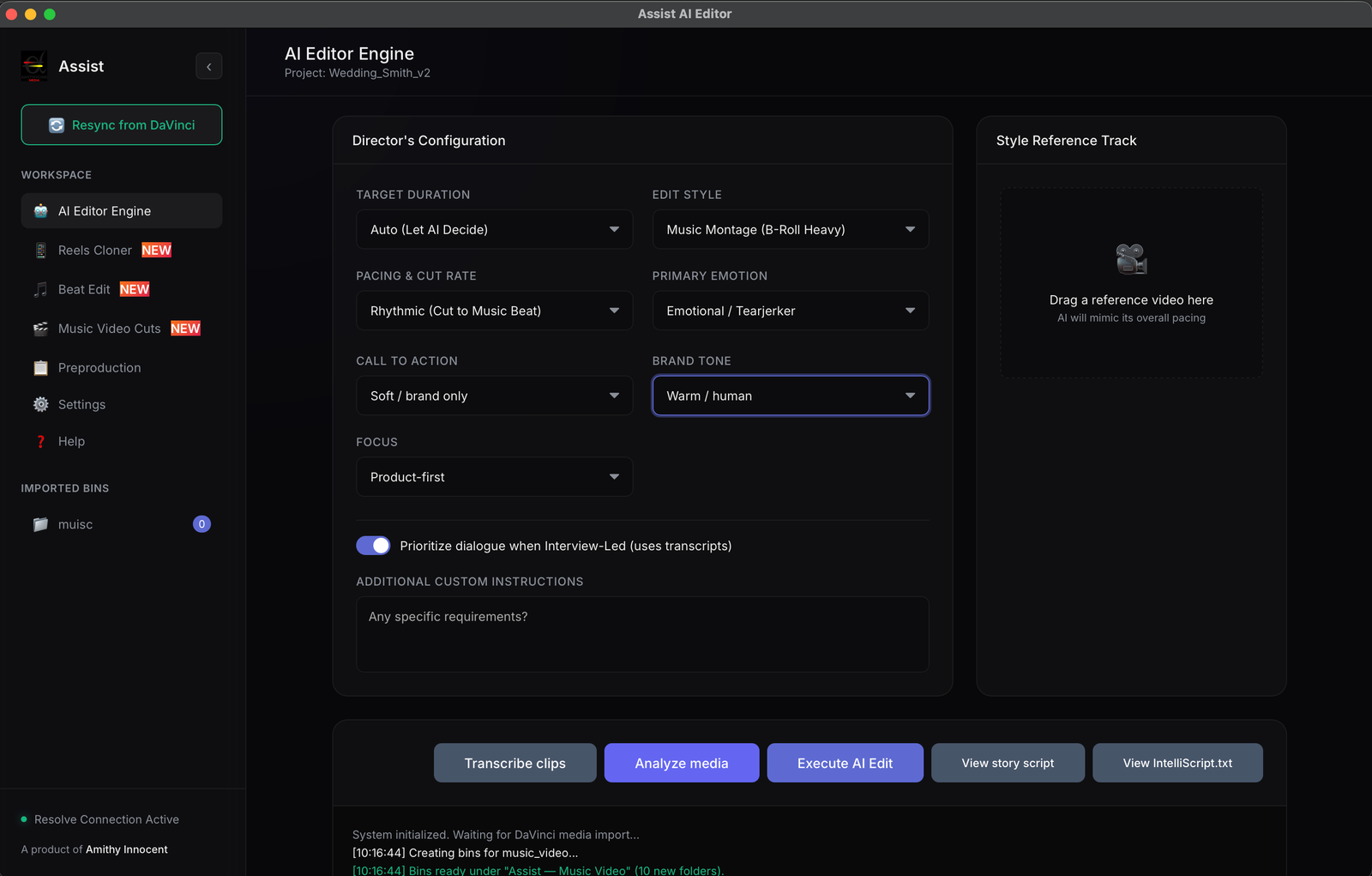
Task: Select the muisc imported bin
Action: [x=121, y=524]
